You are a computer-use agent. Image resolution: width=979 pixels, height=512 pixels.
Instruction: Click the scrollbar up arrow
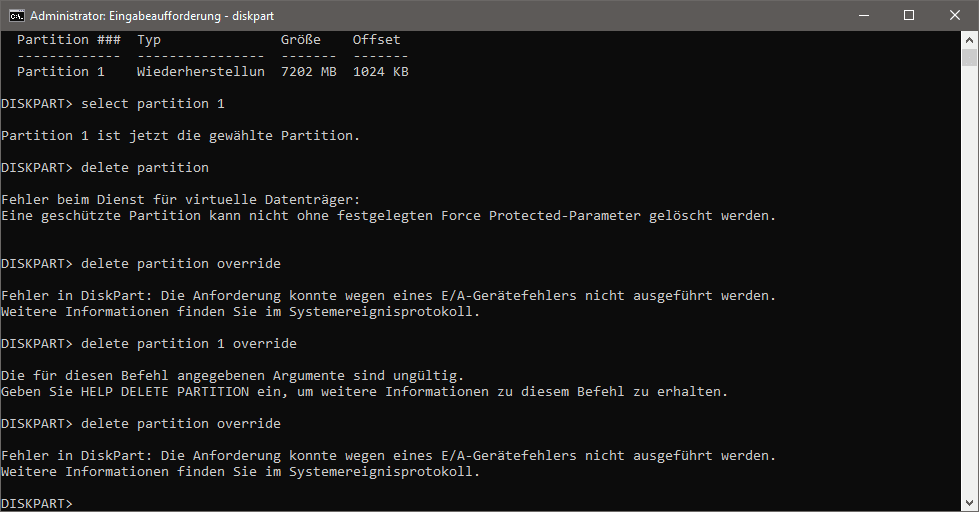point(969,40)
